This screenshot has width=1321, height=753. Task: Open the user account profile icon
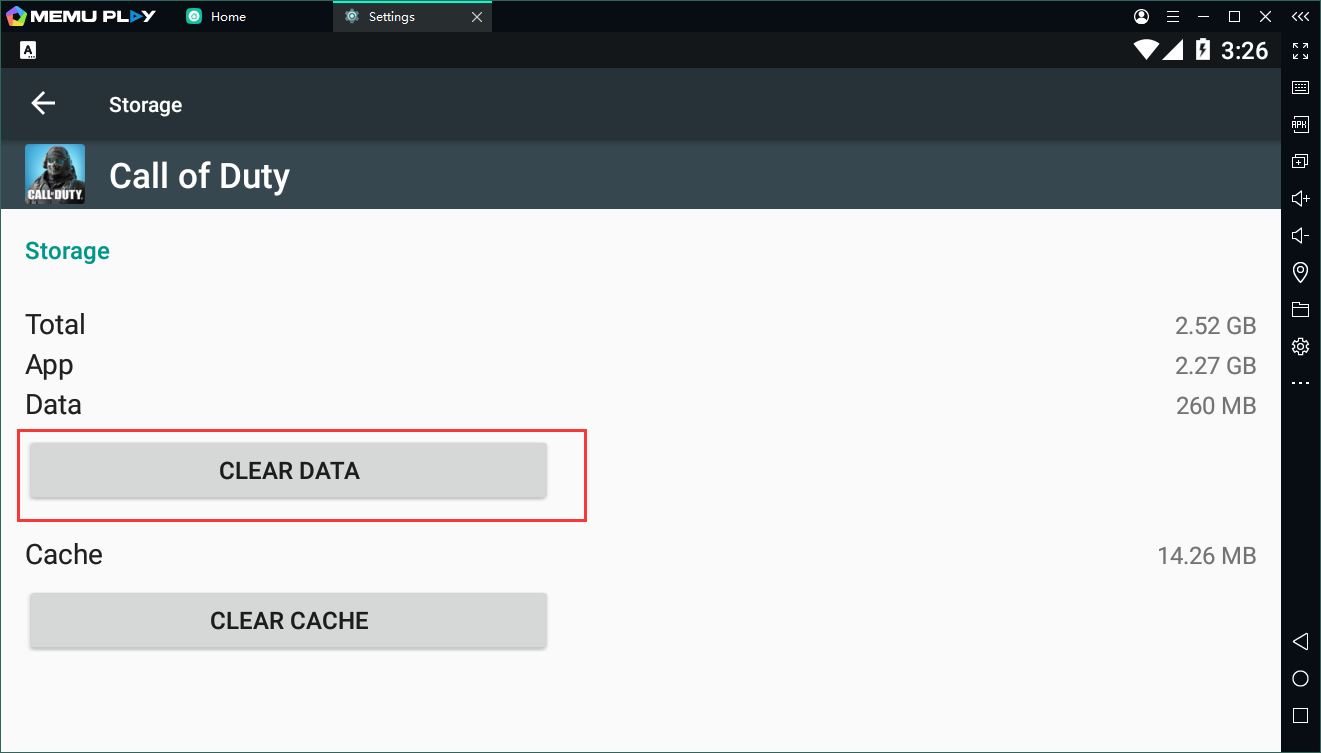coord(1141,16)
